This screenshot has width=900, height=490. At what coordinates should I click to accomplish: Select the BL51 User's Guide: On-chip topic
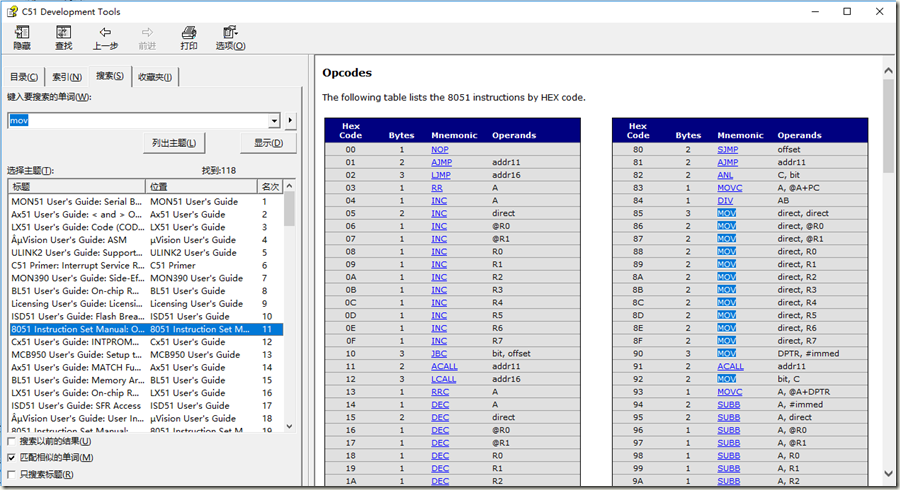click(77, 291)
